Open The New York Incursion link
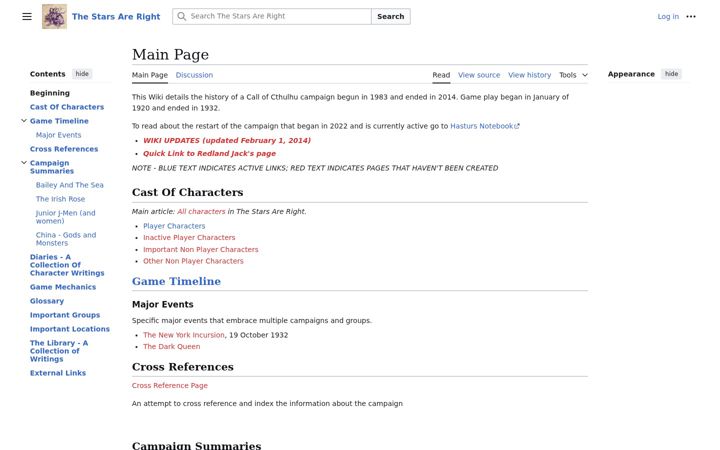720x450 pixels. click(184, 335)
